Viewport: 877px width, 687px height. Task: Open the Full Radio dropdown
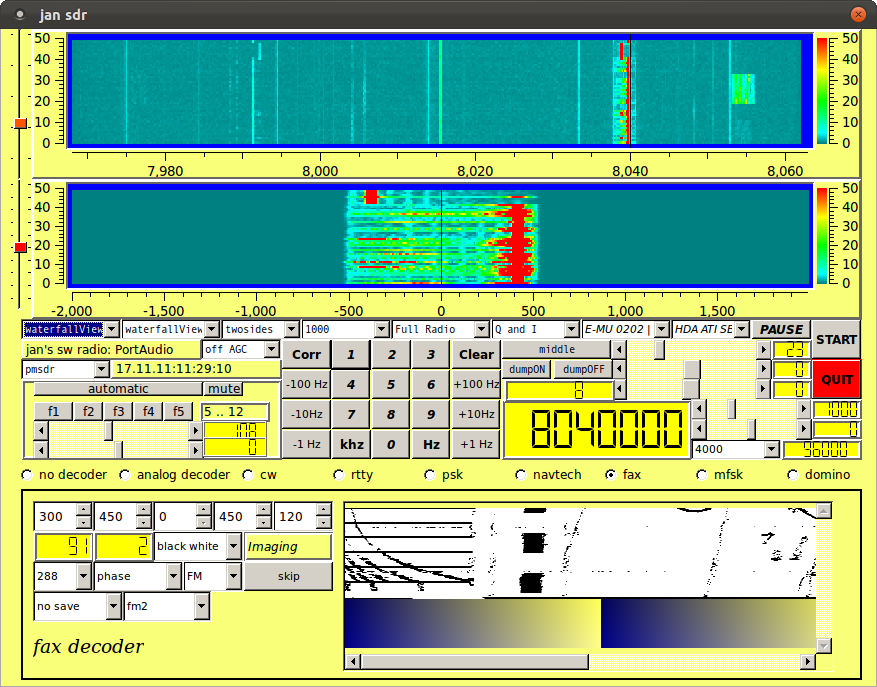(438, 329)
